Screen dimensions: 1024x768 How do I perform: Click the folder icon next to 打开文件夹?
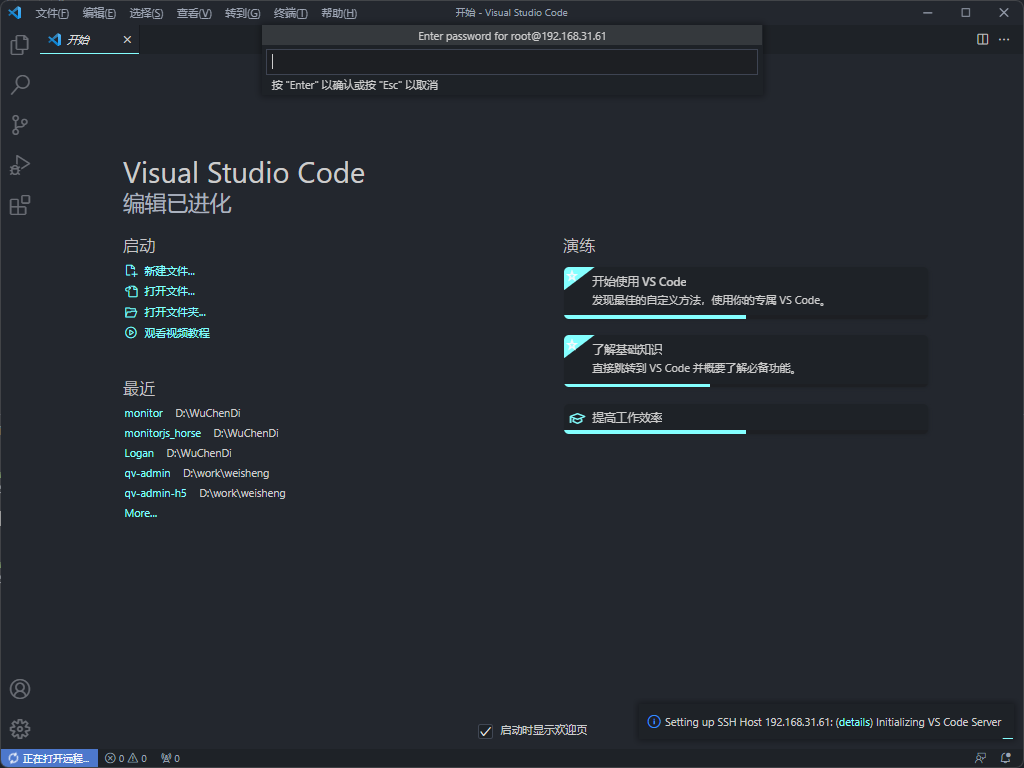(131, 312)
